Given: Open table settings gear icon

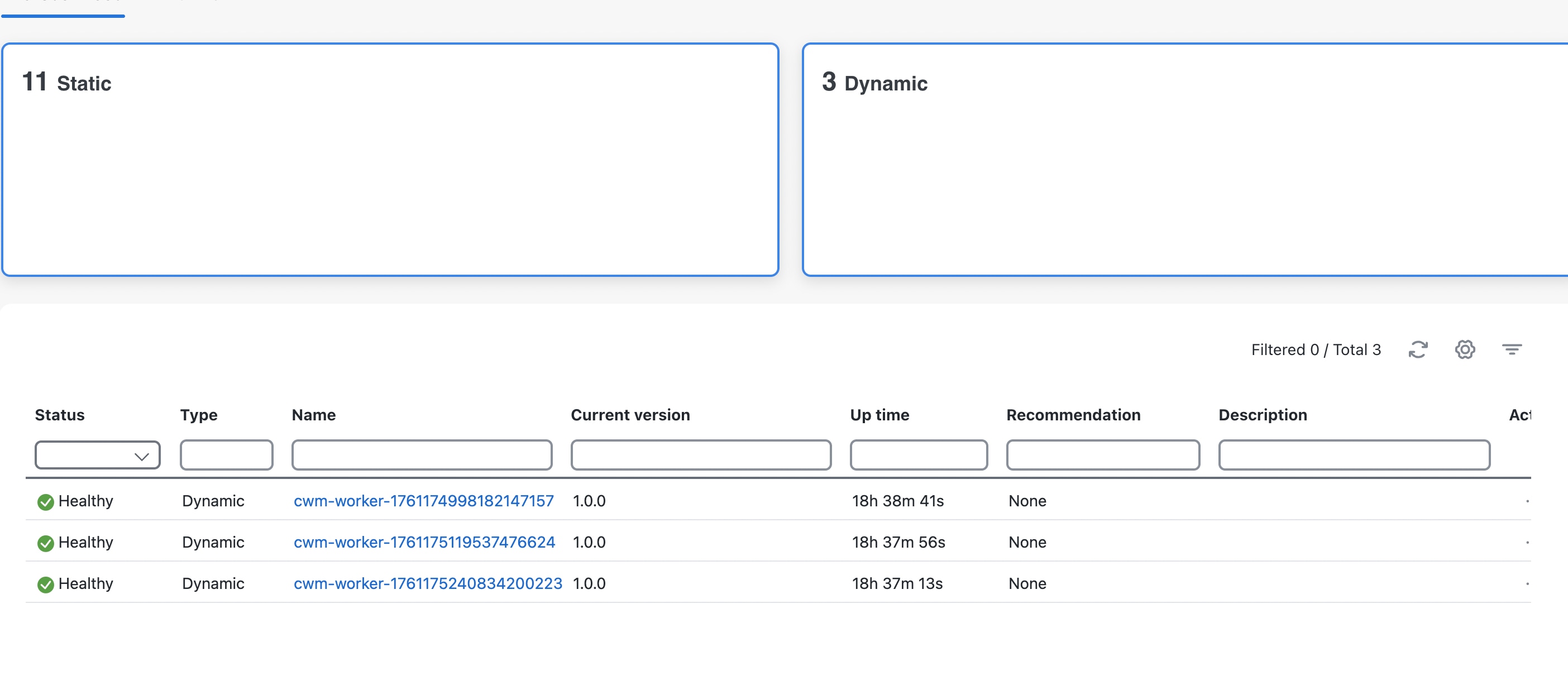Looking at the screenshot, I should coord(1465,349).
